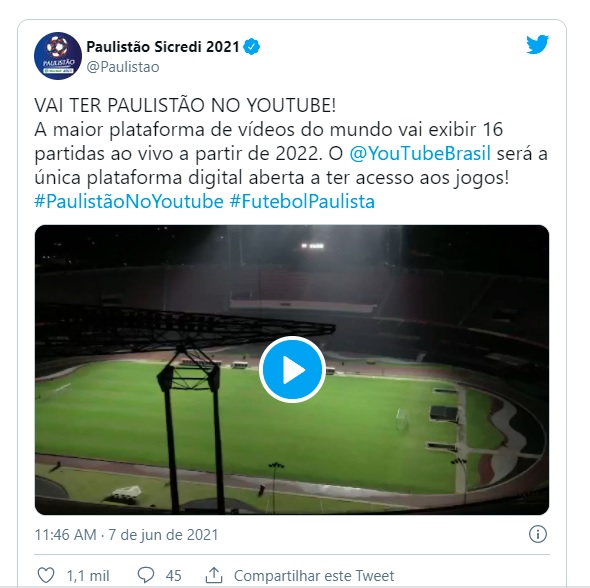The width and height of the screenshot is (590, 588).
Task: Click the share upload arrow icon
Action: click(x=214, y=575)
